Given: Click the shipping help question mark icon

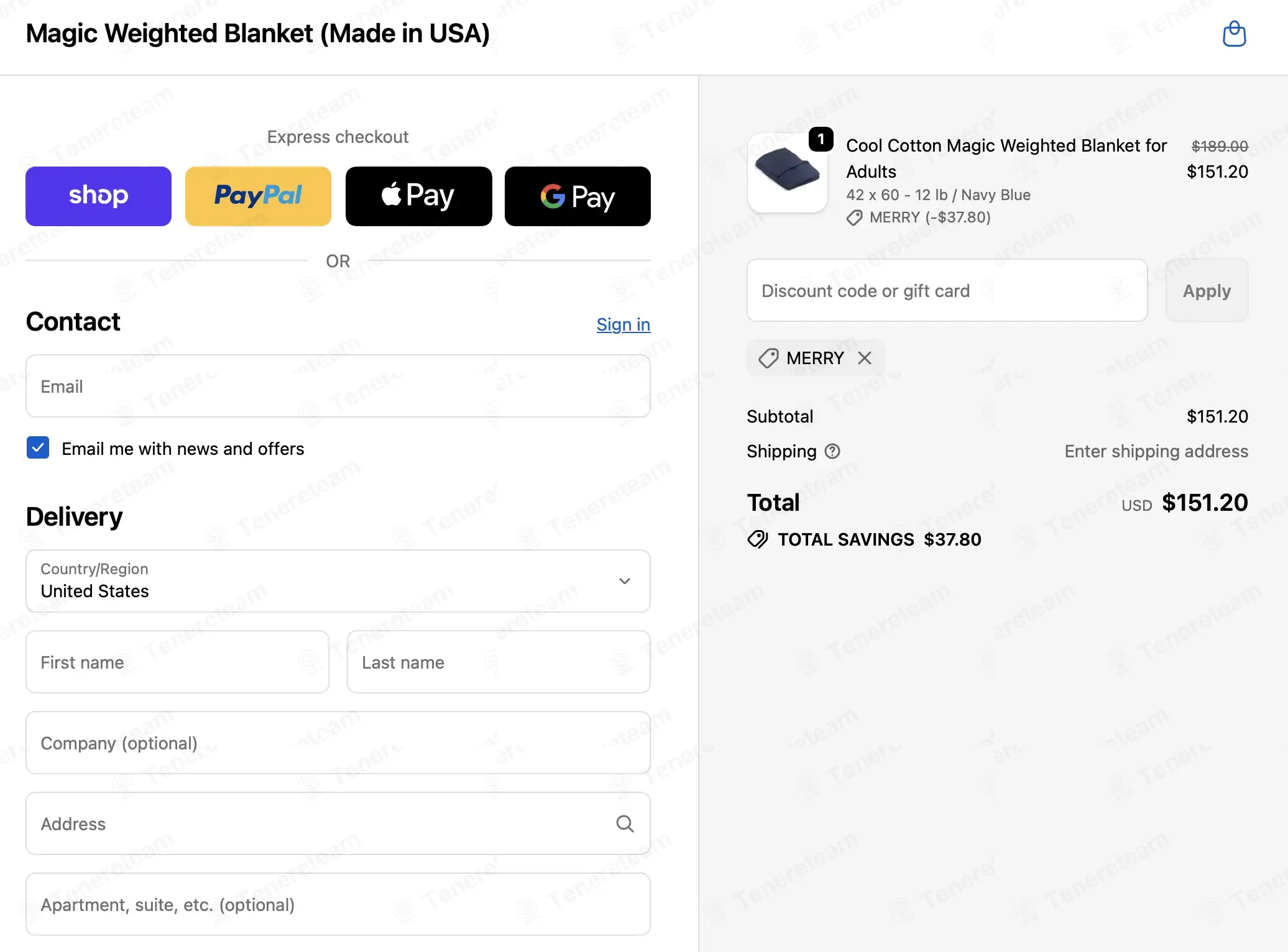Looking at the screenshot, I should (832, 451).
